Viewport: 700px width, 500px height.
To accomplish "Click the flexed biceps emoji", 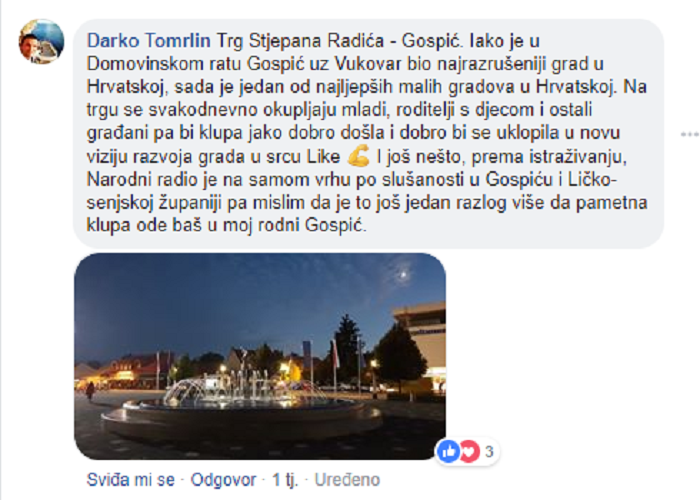I will [358, 157].
